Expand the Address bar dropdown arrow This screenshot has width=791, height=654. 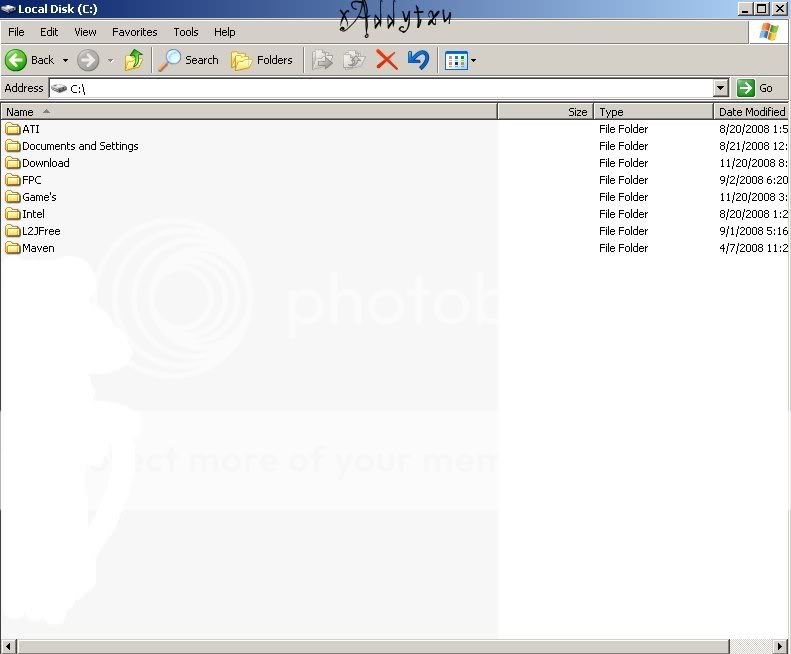pos(721,88)
